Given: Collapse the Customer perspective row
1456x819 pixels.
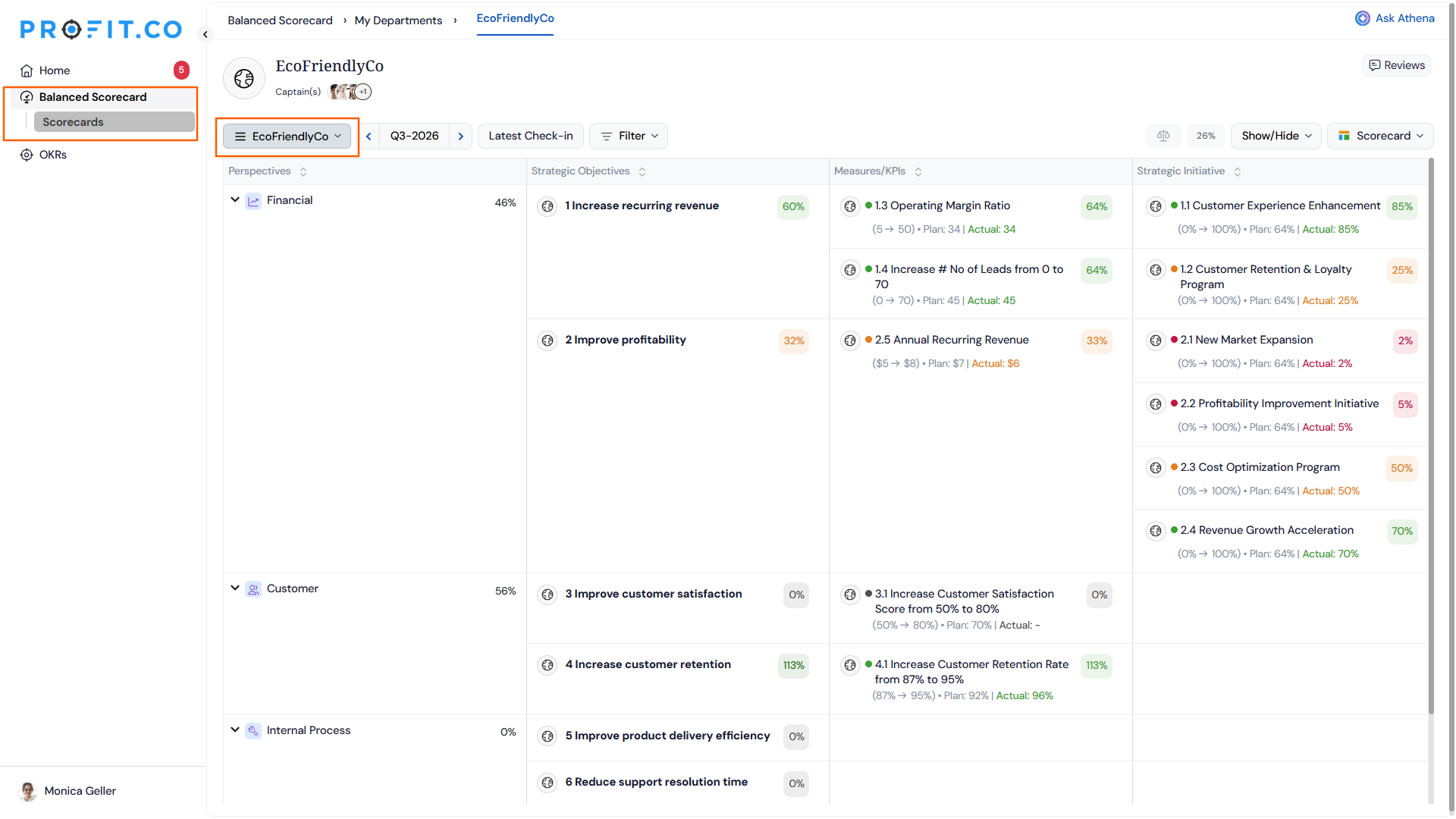Looking at the screenshot, I should [235, 588].
